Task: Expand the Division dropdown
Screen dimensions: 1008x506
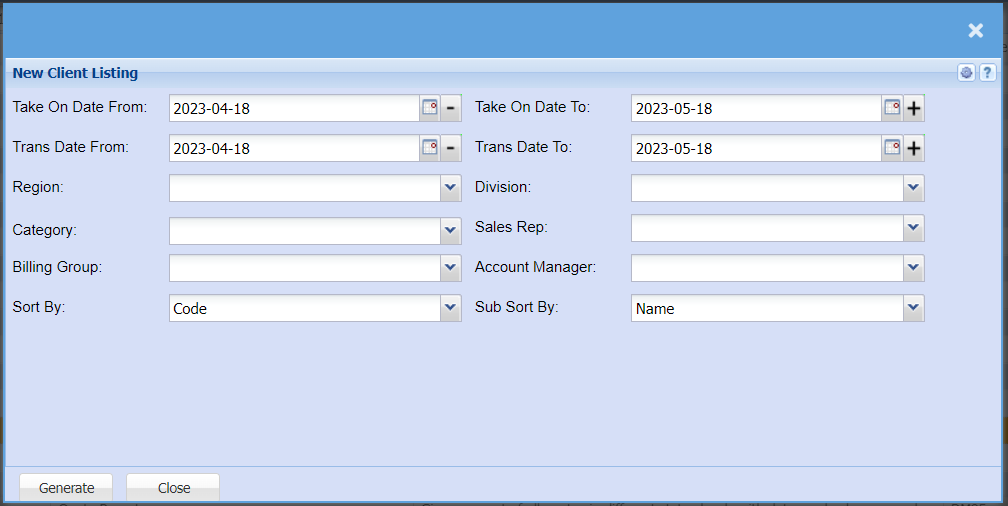Action: click(x=914, y=188)
